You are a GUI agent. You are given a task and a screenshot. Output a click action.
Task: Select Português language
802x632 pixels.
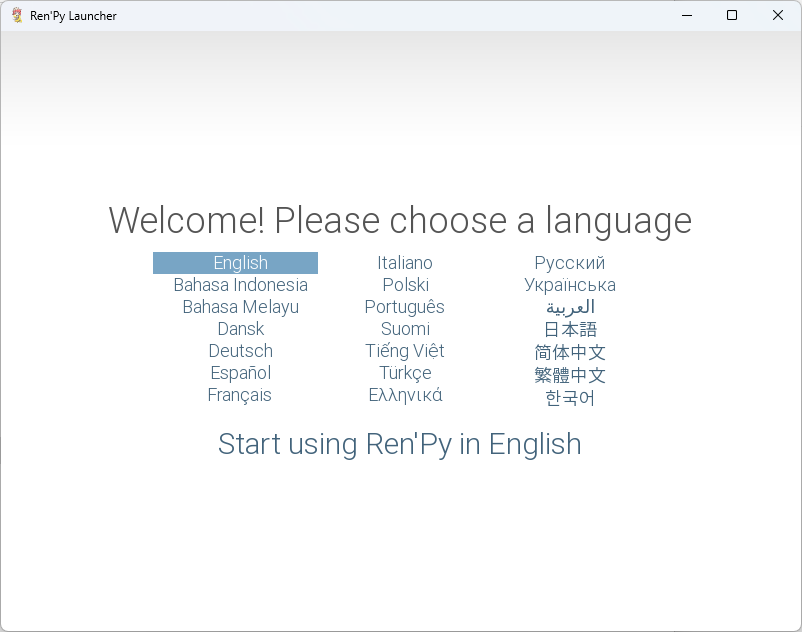(405, 307)
